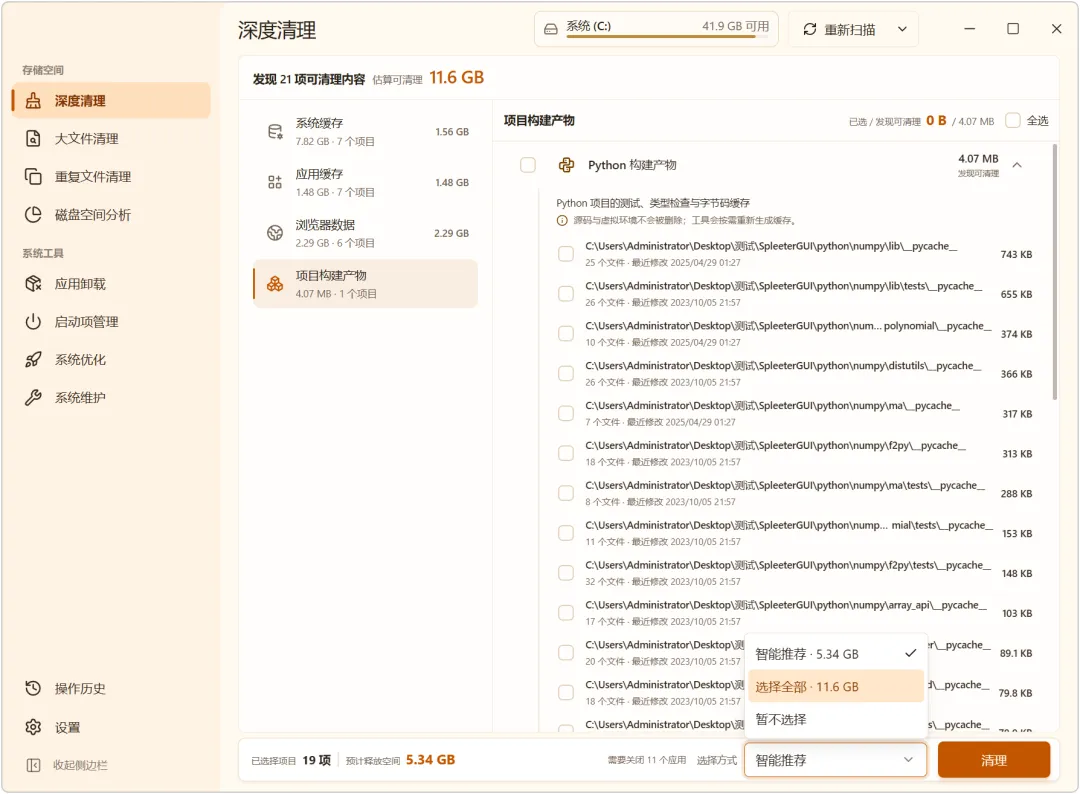Click the drive icon beside 系统 (C:)
The image size is (1080, 794).
click(550, 28)
